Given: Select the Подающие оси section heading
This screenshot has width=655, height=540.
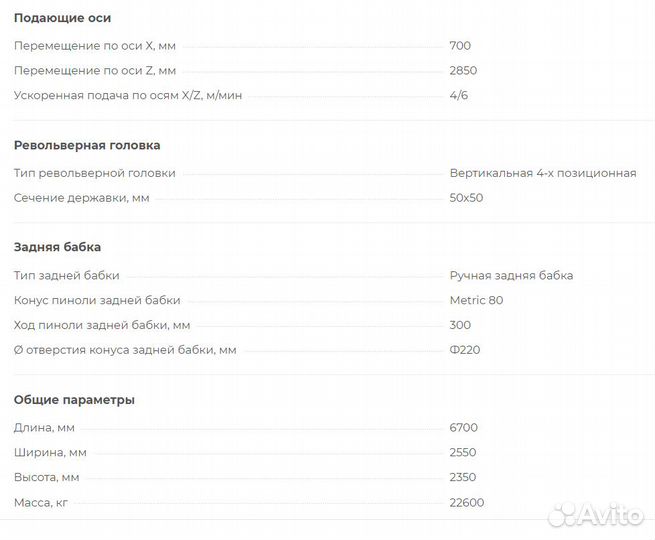Looking at the screenshot, I should pos(63,18).
